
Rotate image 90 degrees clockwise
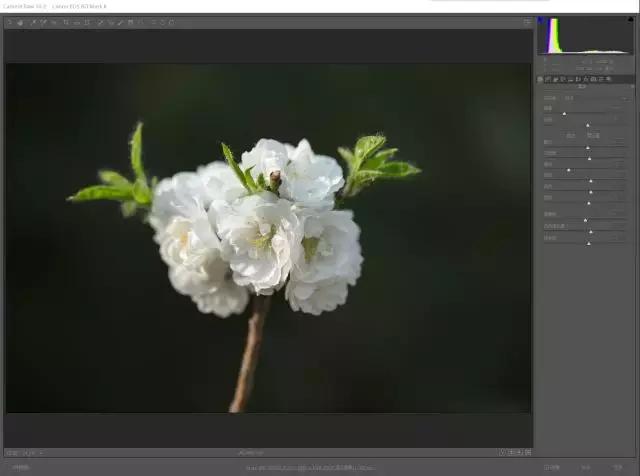171,22
